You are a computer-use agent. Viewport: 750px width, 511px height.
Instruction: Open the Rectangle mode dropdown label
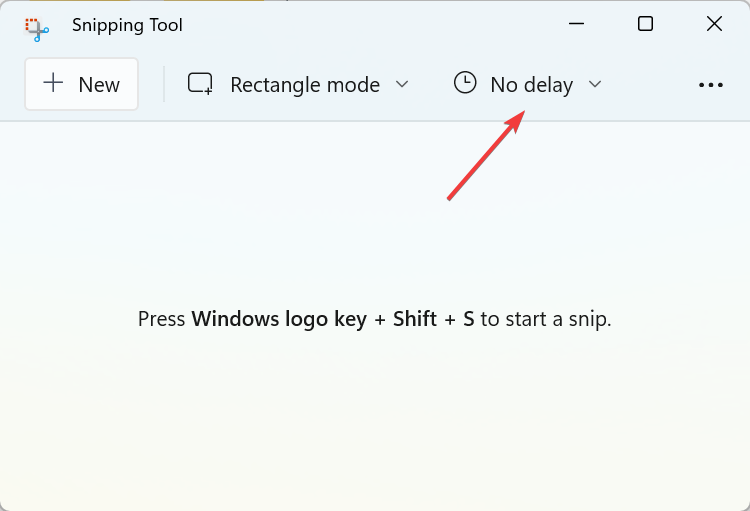coord(305,85)
